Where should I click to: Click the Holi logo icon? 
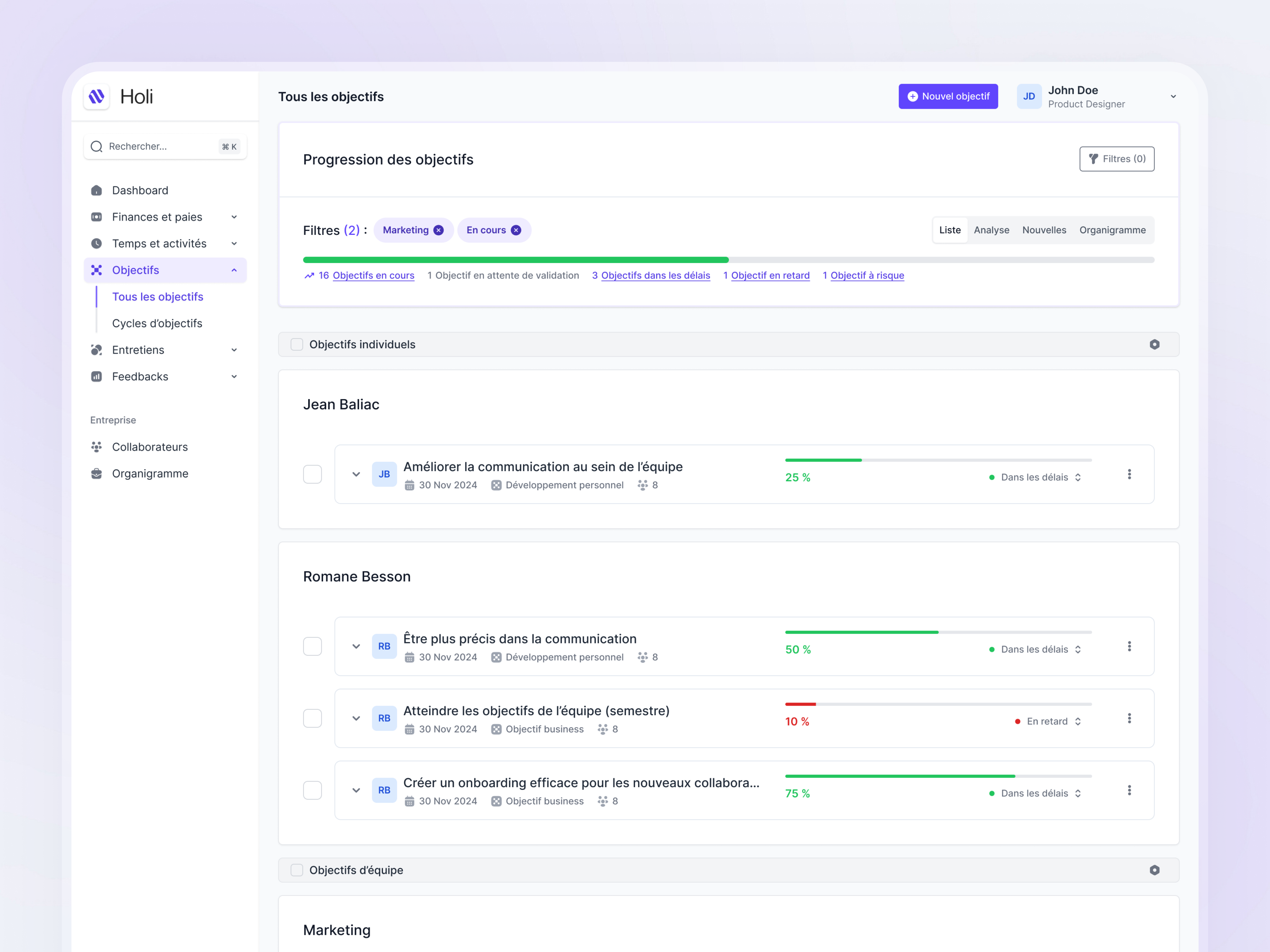96,96
